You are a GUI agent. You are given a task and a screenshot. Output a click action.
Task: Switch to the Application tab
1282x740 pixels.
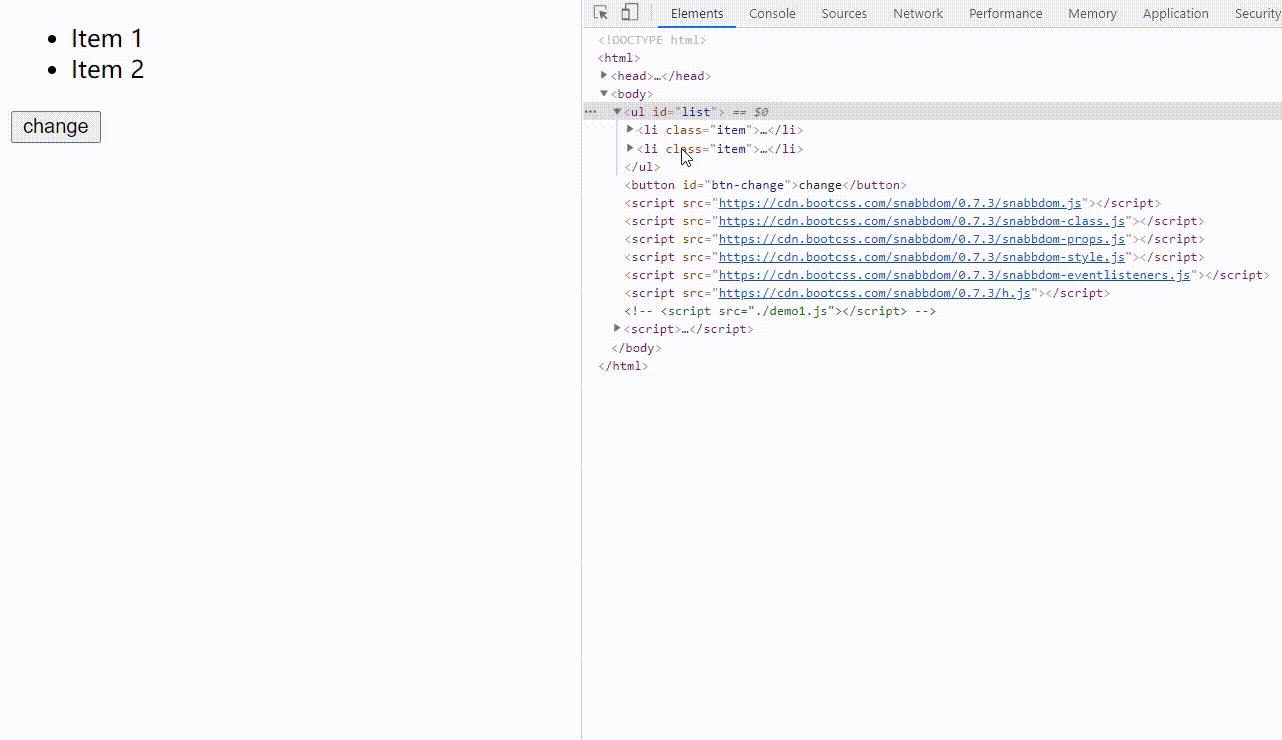(x=1175, y=13)
